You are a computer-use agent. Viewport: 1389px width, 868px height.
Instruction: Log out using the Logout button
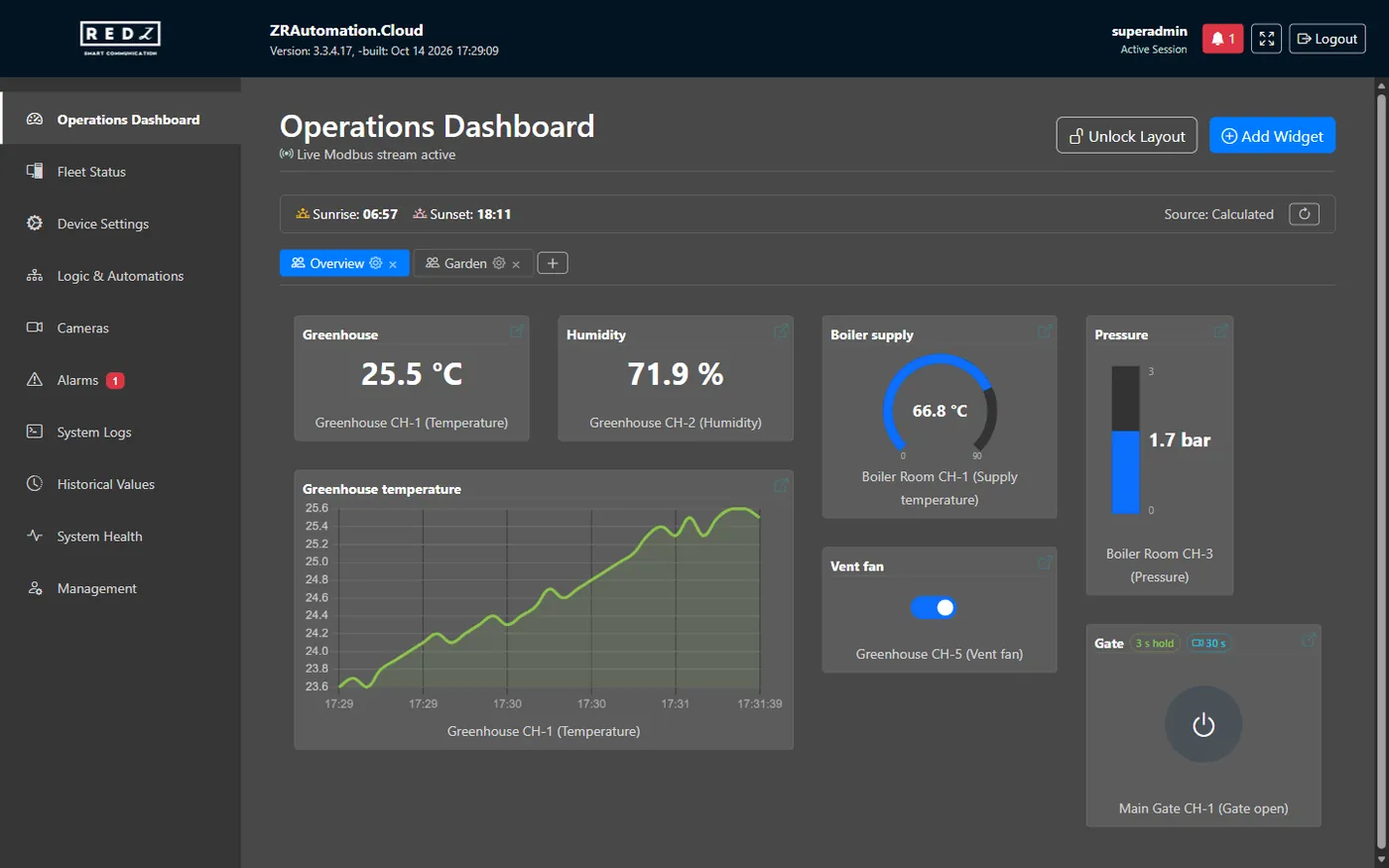pos(1327,39)
